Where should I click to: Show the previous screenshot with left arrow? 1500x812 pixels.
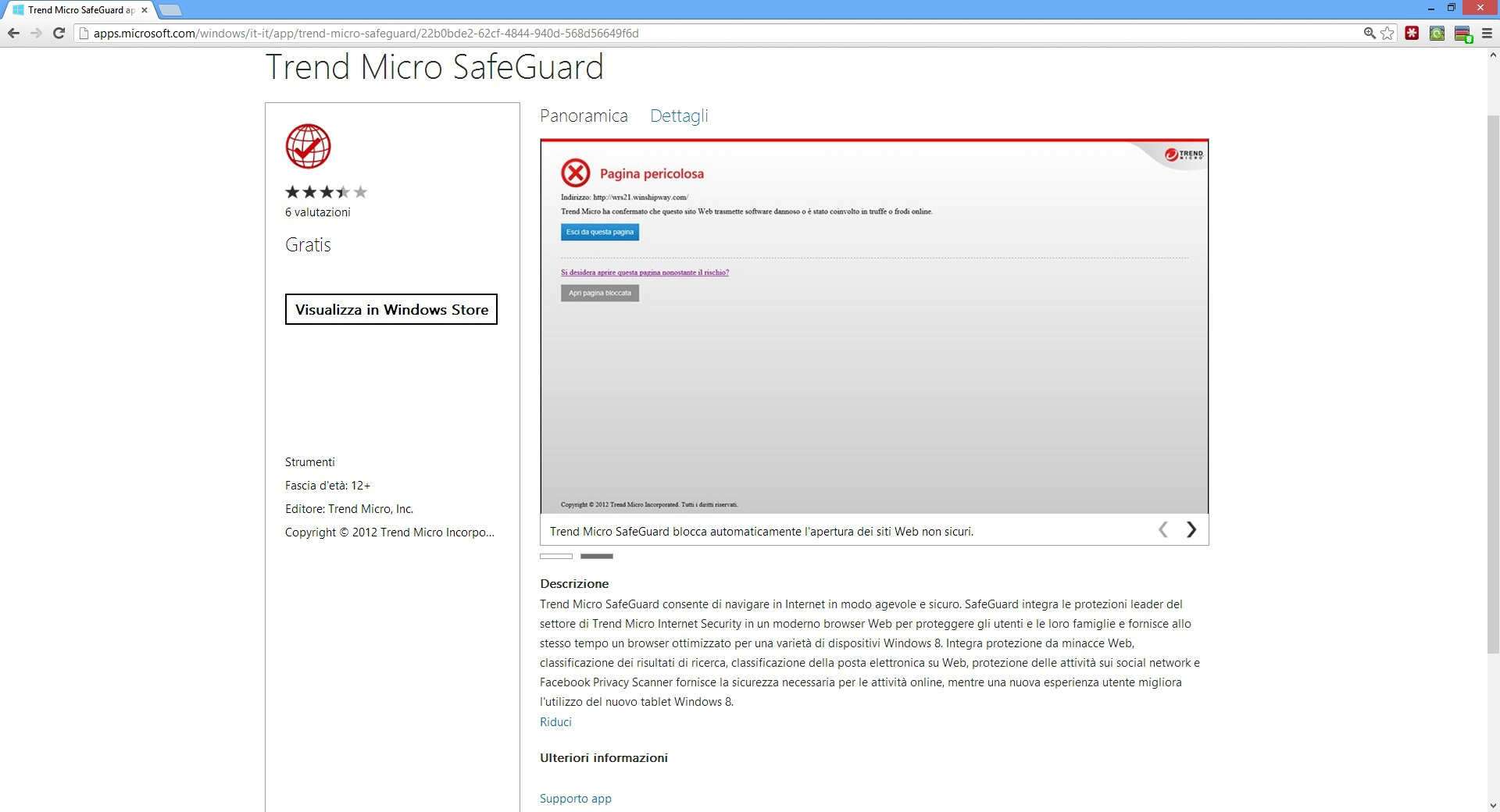click(1163, 530)
